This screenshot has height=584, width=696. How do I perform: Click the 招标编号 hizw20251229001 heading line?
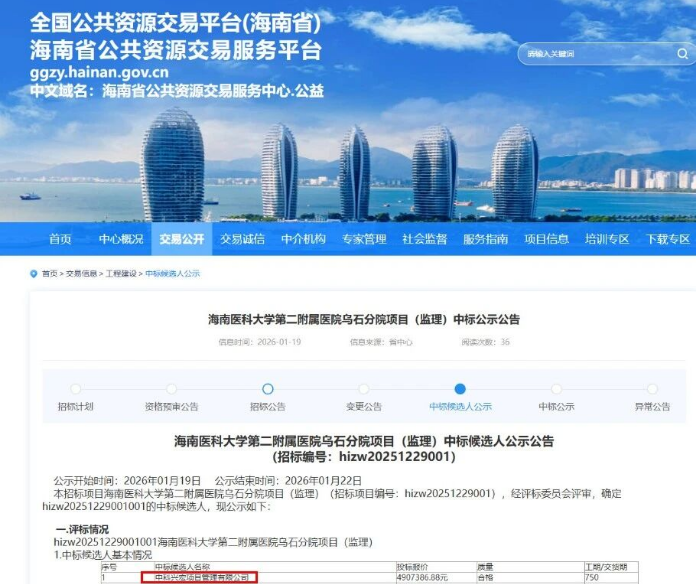tap(364, 457)
